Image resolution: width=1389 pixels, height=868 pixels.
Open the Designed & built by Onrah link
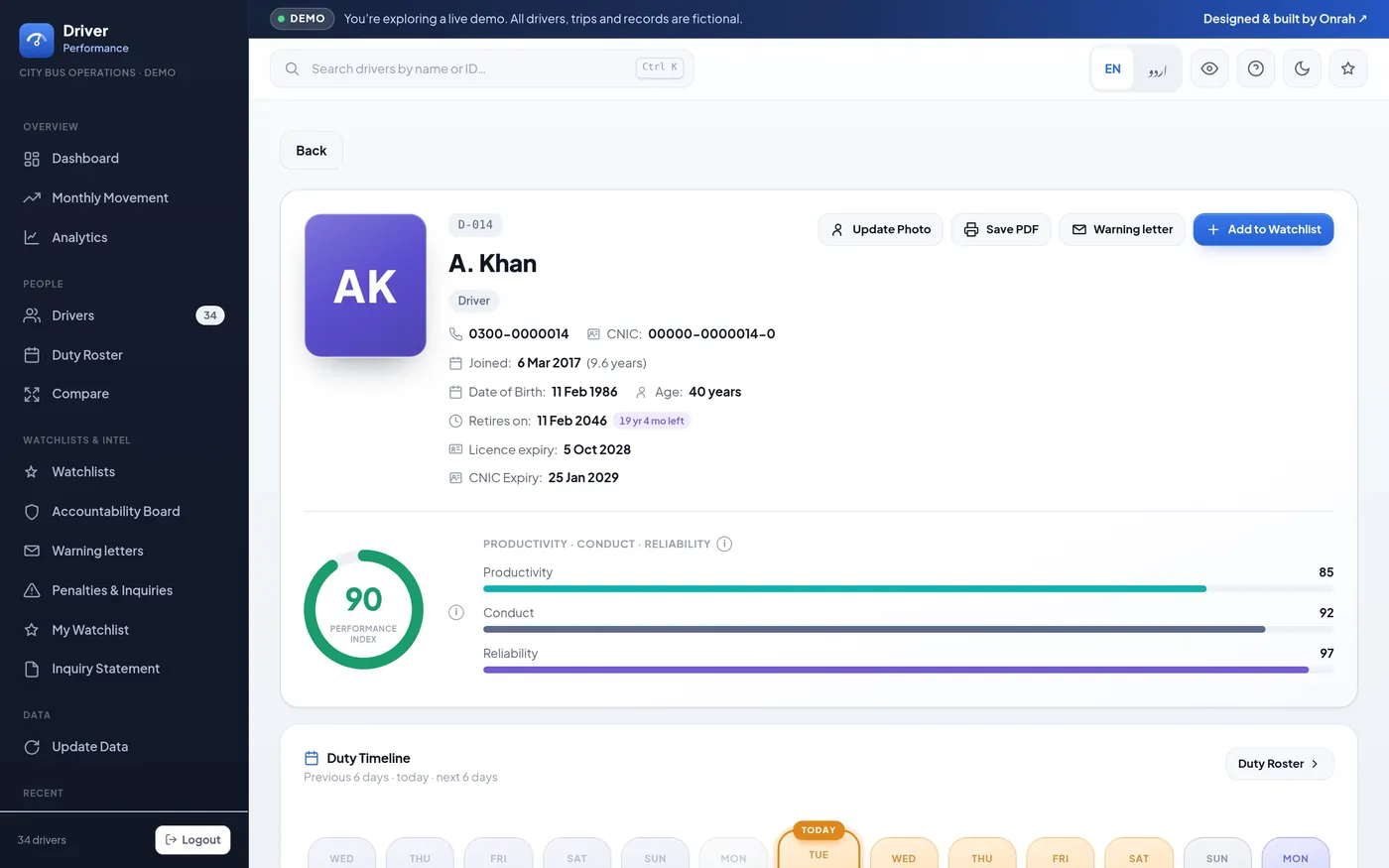(x=1285, y=19)
